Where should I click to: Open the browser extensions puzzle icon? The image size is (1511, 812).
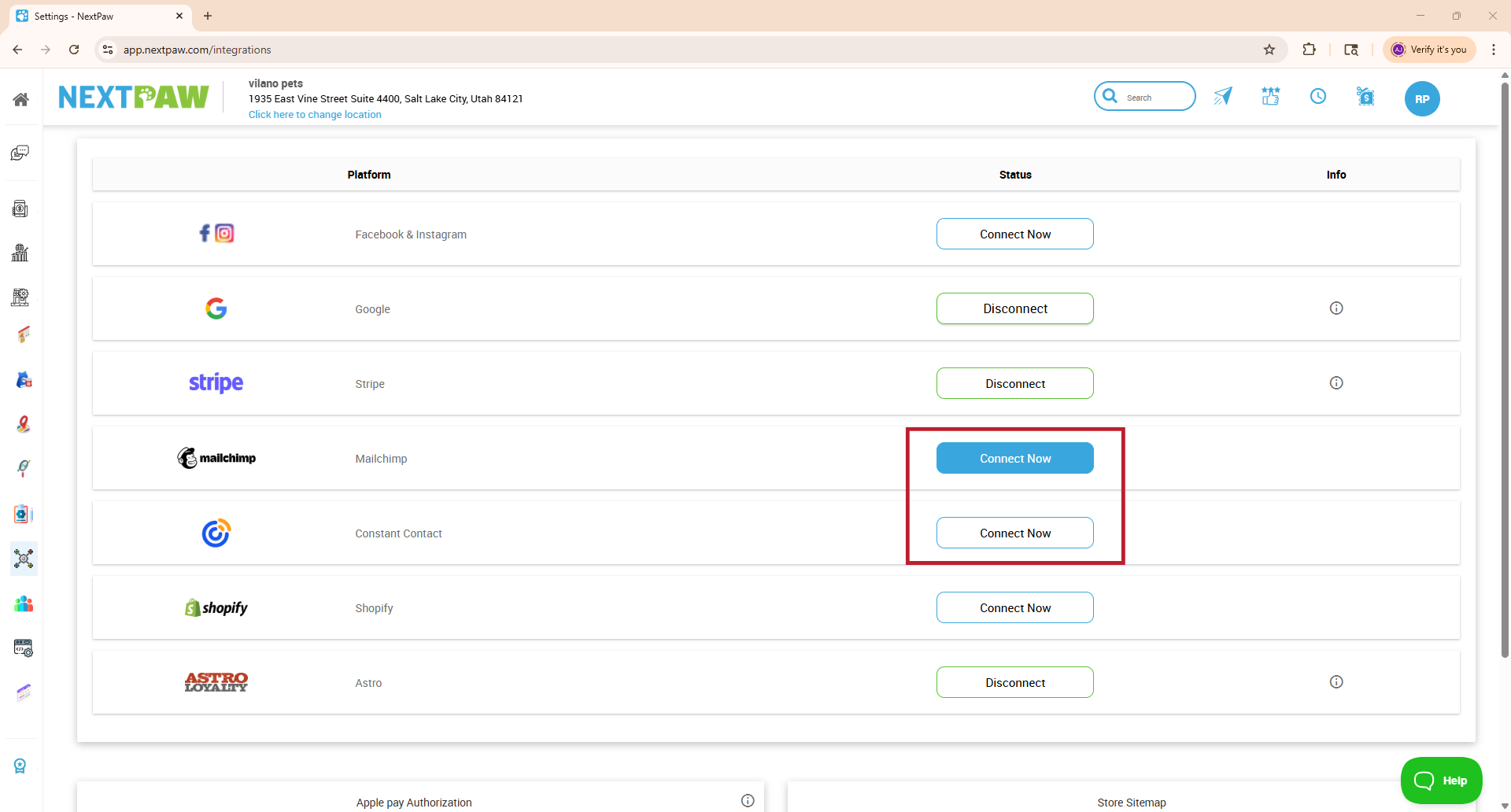pyautogui.click(x=1309, y=50)
